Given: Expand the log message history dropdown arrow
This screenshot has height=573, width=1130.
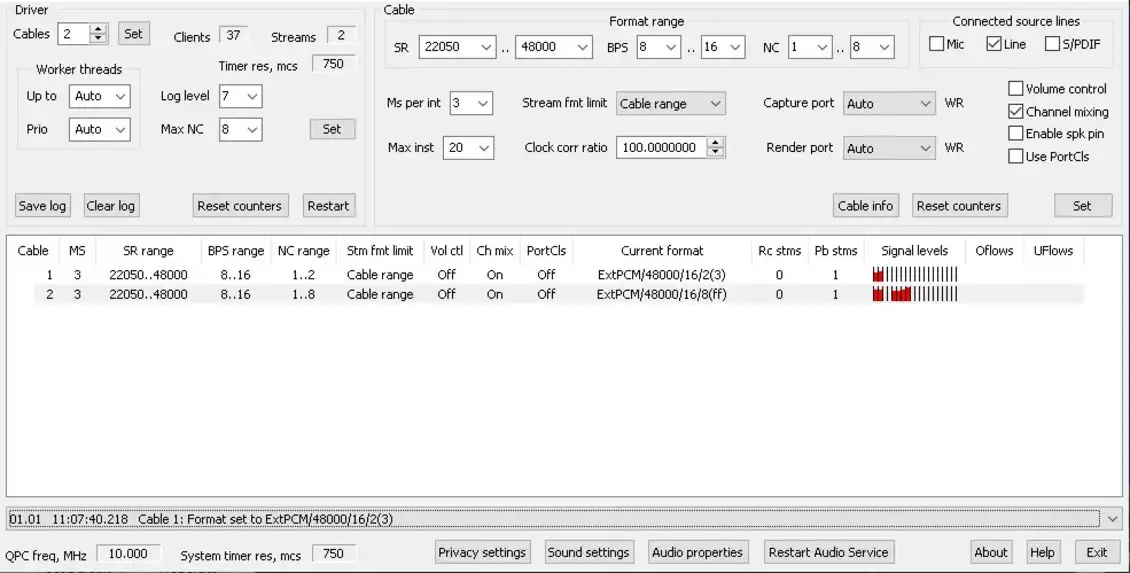Looking at the screenshot, I should tap(1113, 518).
